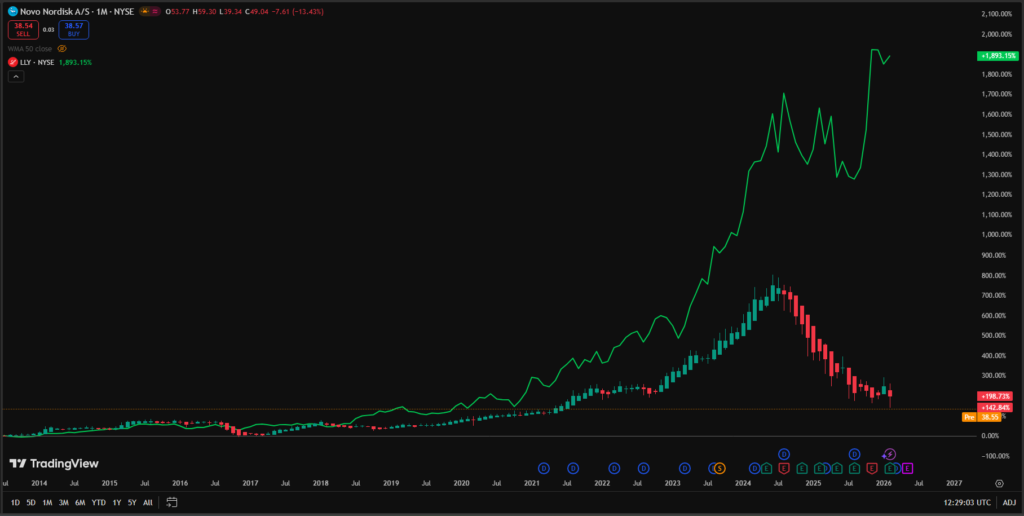1024x516 pixels.
Task: Click the 1,000.00% price axis label
Action: tap(997, 234)
